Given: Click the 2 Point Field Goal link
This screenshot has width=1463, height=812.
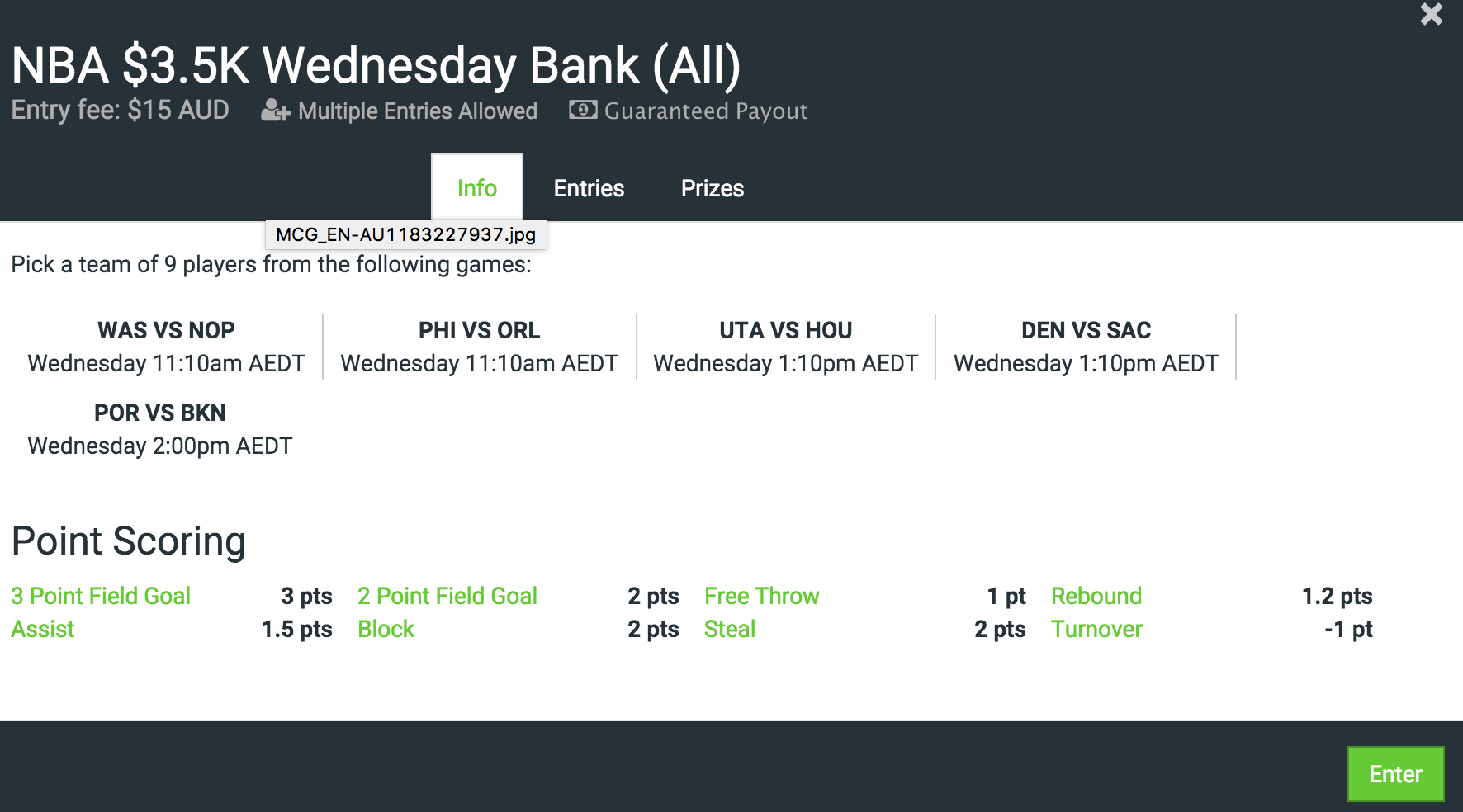Looking at the screenshot, I should click(x=447, y=596).
